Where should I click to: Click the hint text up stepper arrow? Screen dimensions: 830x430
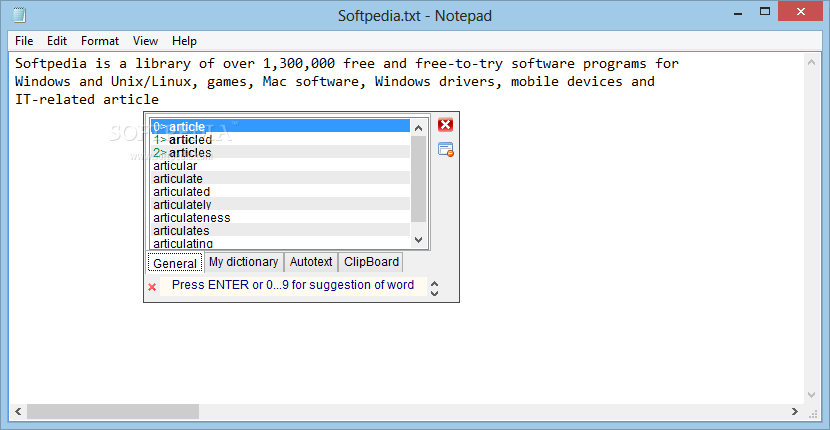coord(434,284)
